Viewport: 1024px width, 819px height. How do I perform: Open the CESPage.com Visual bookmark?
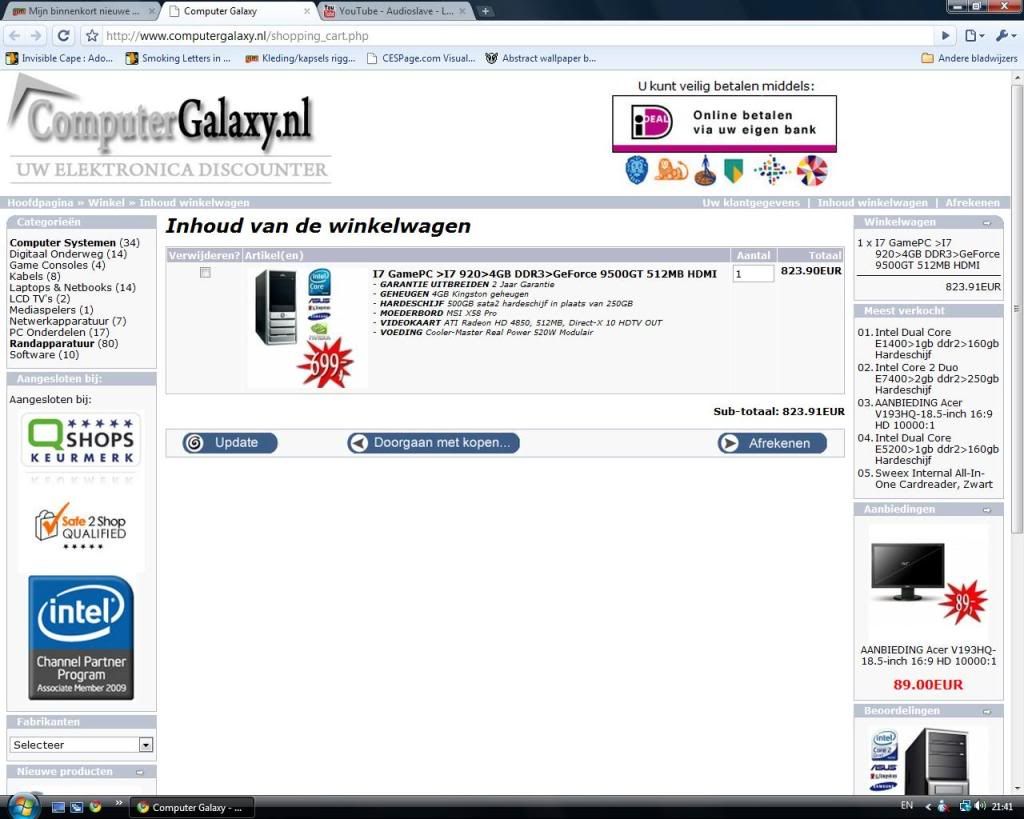[421, 58]
